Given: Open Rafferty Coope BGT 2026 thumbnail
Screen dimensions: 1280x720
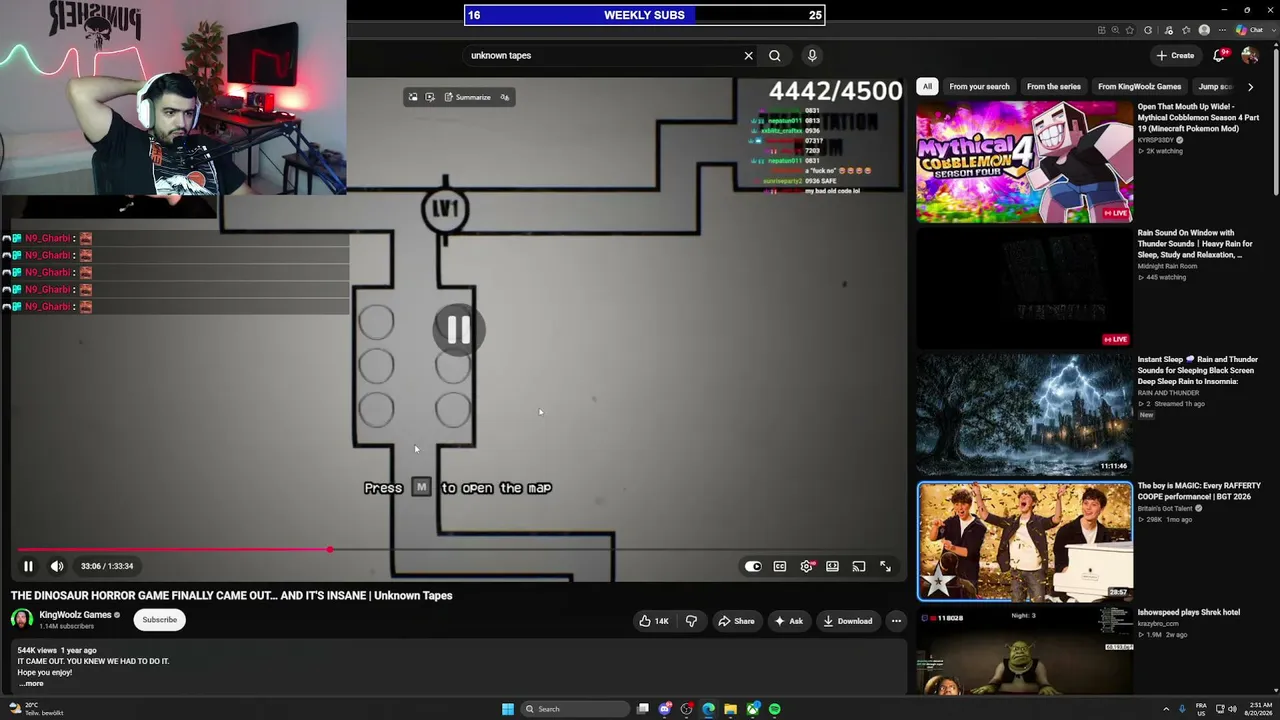Looking at the screenshot, I should 1025,541.
